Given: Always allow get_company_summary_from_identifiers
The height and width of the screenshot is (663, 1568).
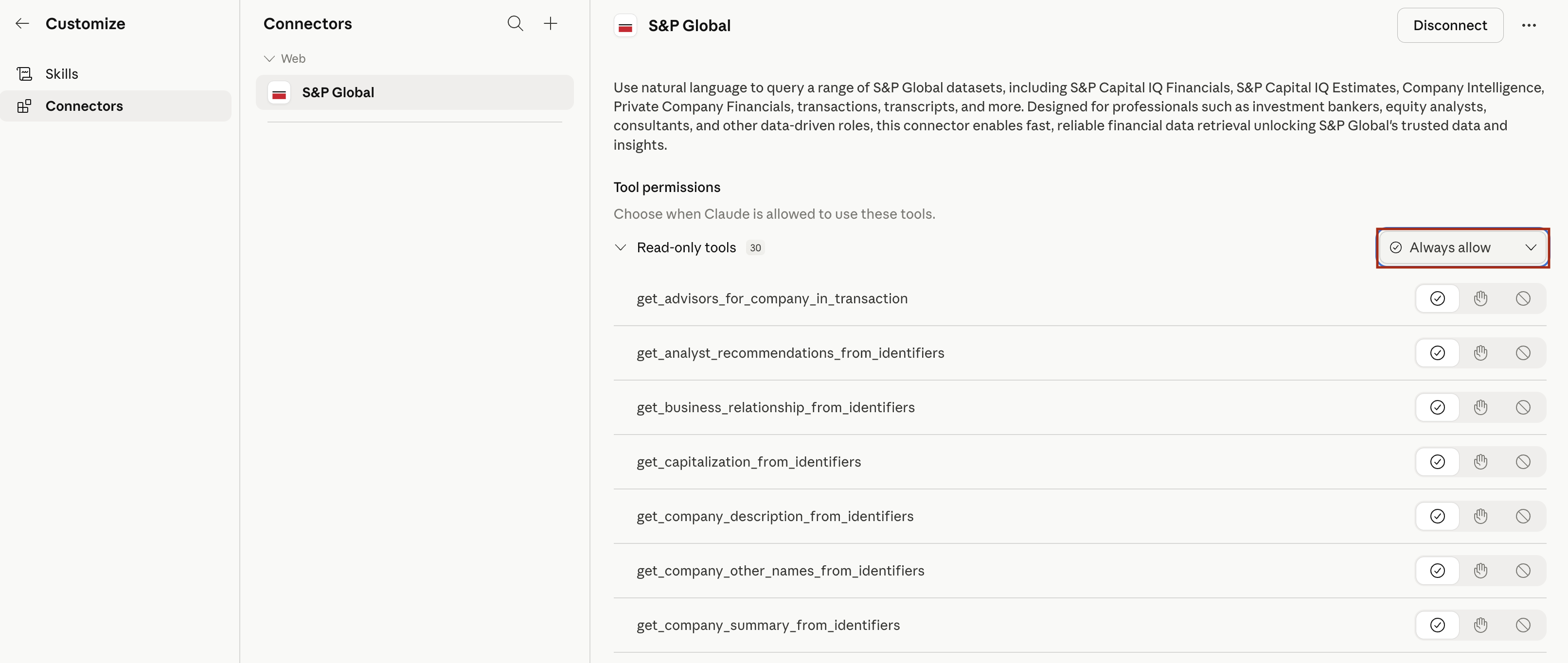Looking at the screenshot, I should (x=1437, y=625).
